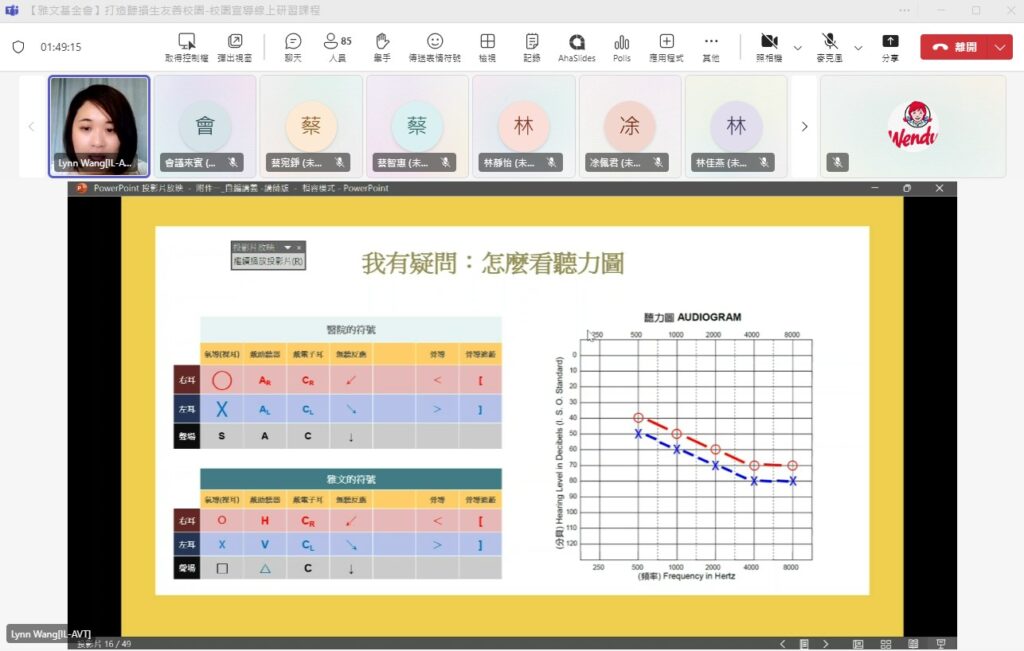Screen dimensions: 1024x651
Task: Click the pop out window (彈出視窗) button
Action: [x=235, y=46]
